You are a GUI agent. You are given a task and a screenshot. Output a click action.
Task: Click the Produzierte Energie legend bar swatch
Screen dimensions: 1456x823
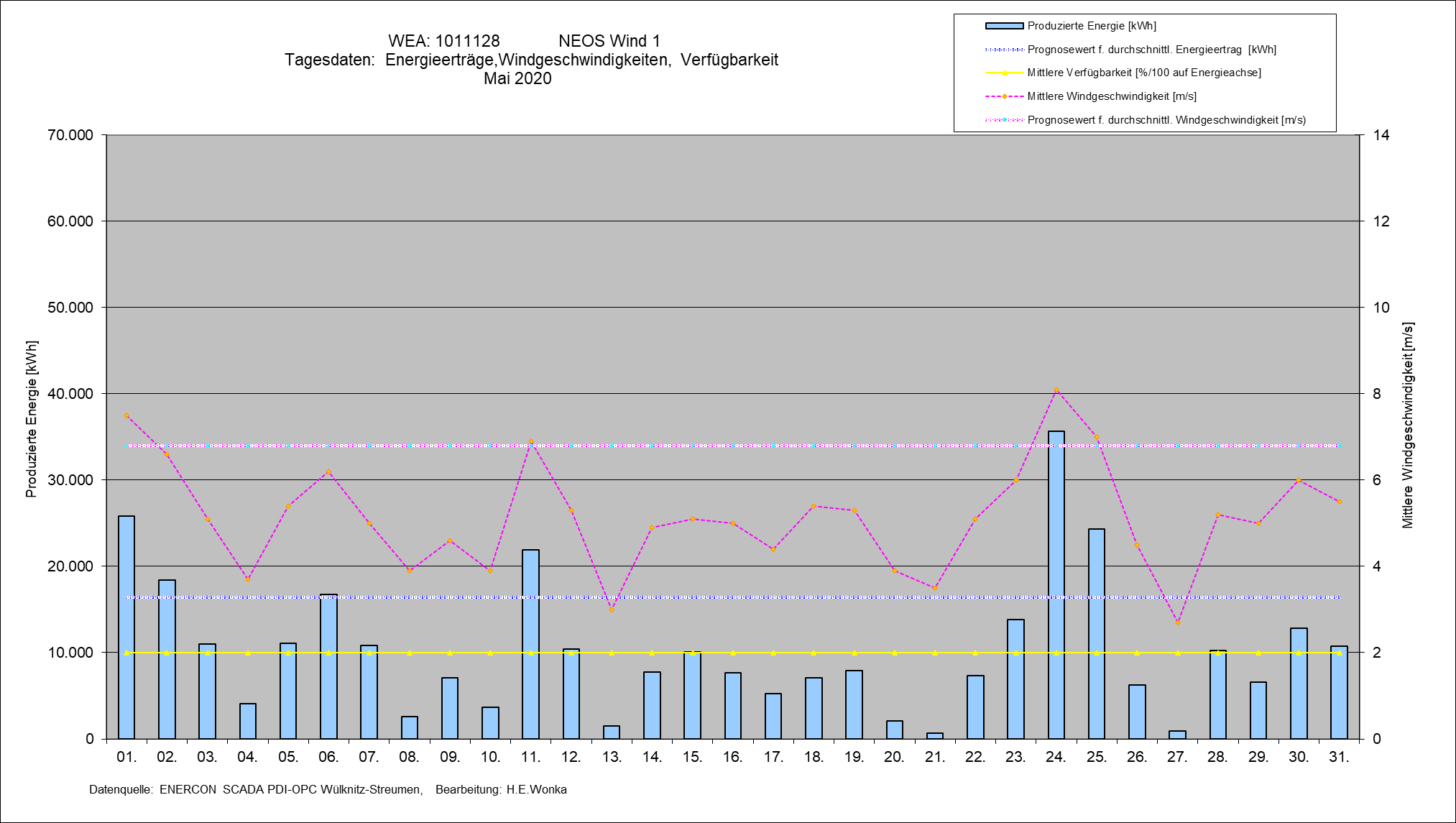coord(1004,26)
